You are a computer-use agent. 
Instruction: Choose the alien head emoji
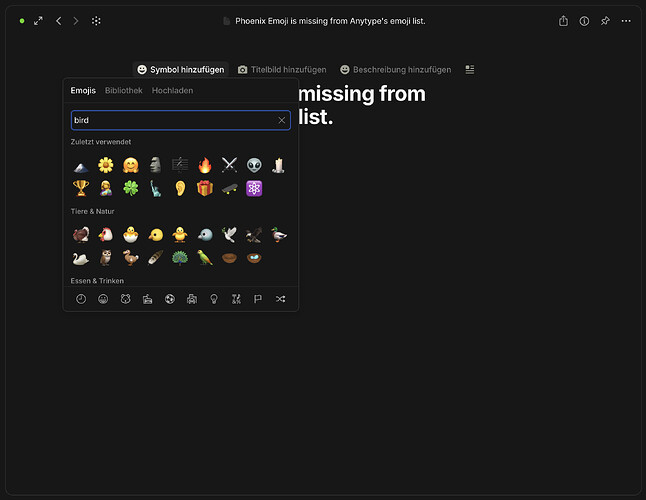pyautogui.click(x=254, y=166)
